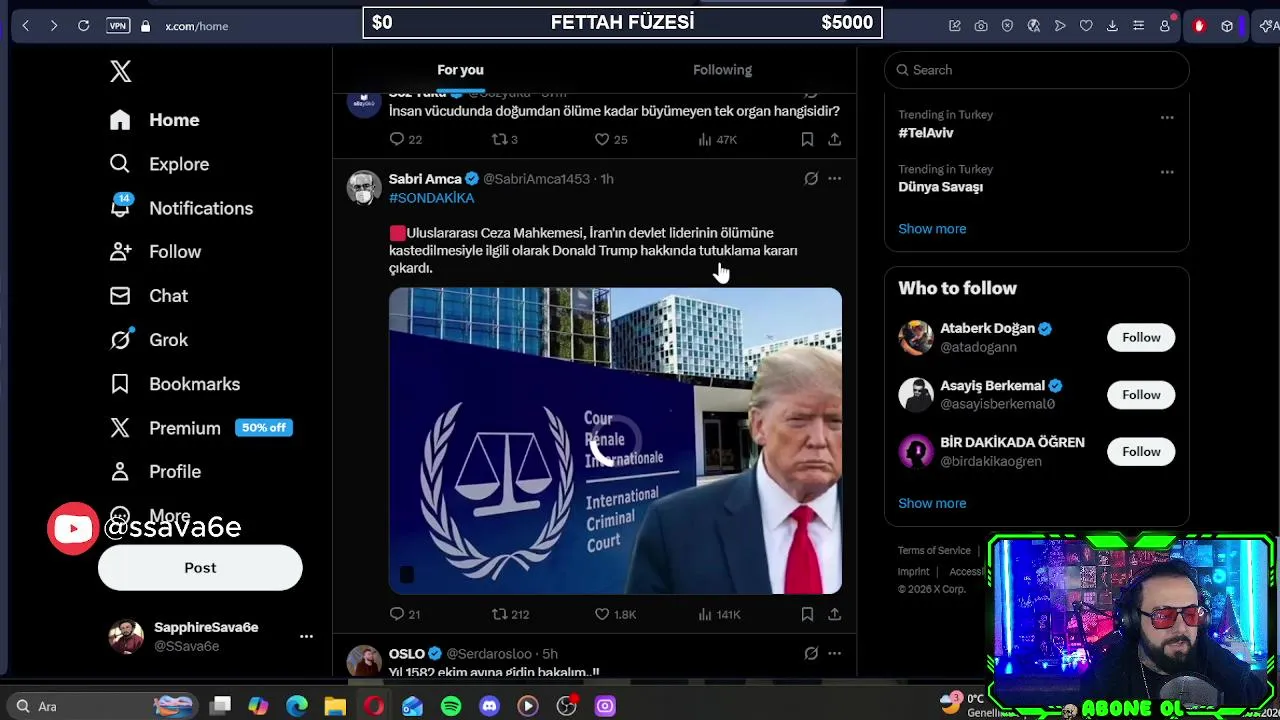Like Sabri Amca tweet (1.8K)
The width and height of the screenshot is (1280, 720).
(615, 614)
